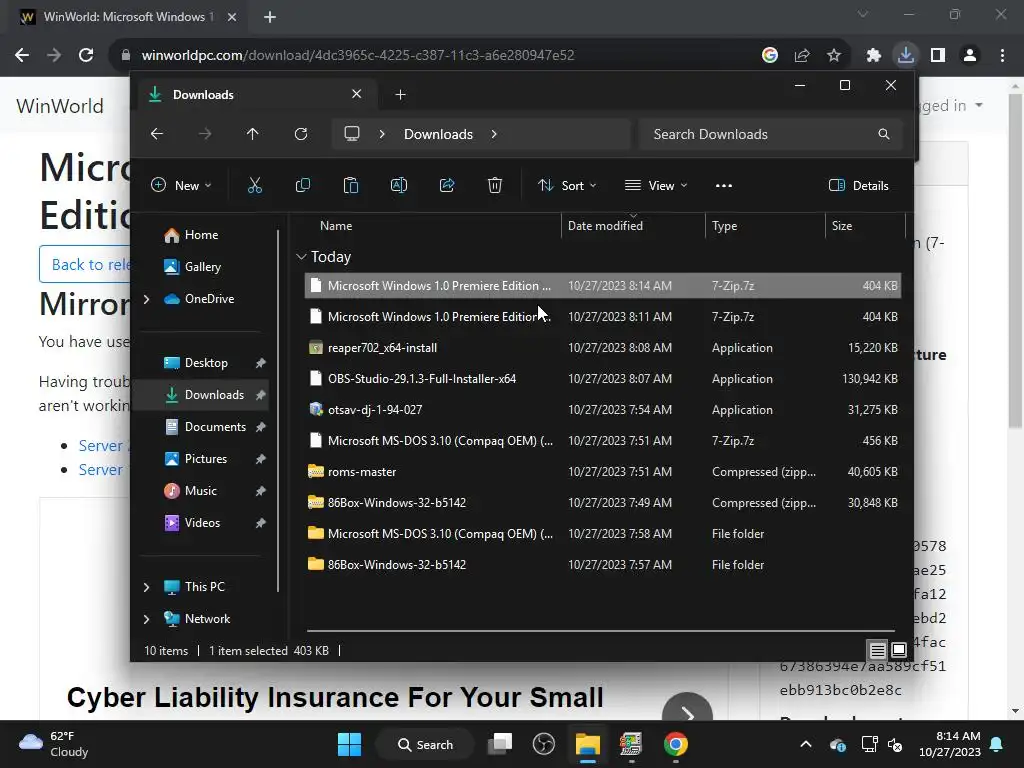1024x768 pixels.
Task: Click taskbar Search box
Action: coord(426,744)
